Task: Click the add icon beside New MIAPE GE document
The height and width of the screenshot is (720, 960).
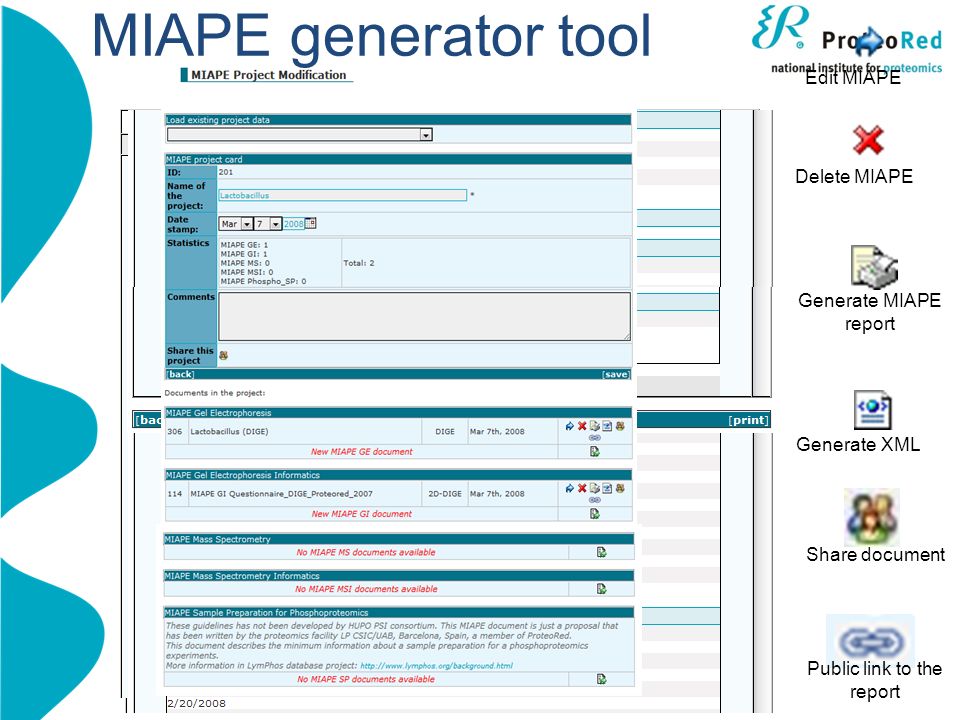Action: pos(594,452)
